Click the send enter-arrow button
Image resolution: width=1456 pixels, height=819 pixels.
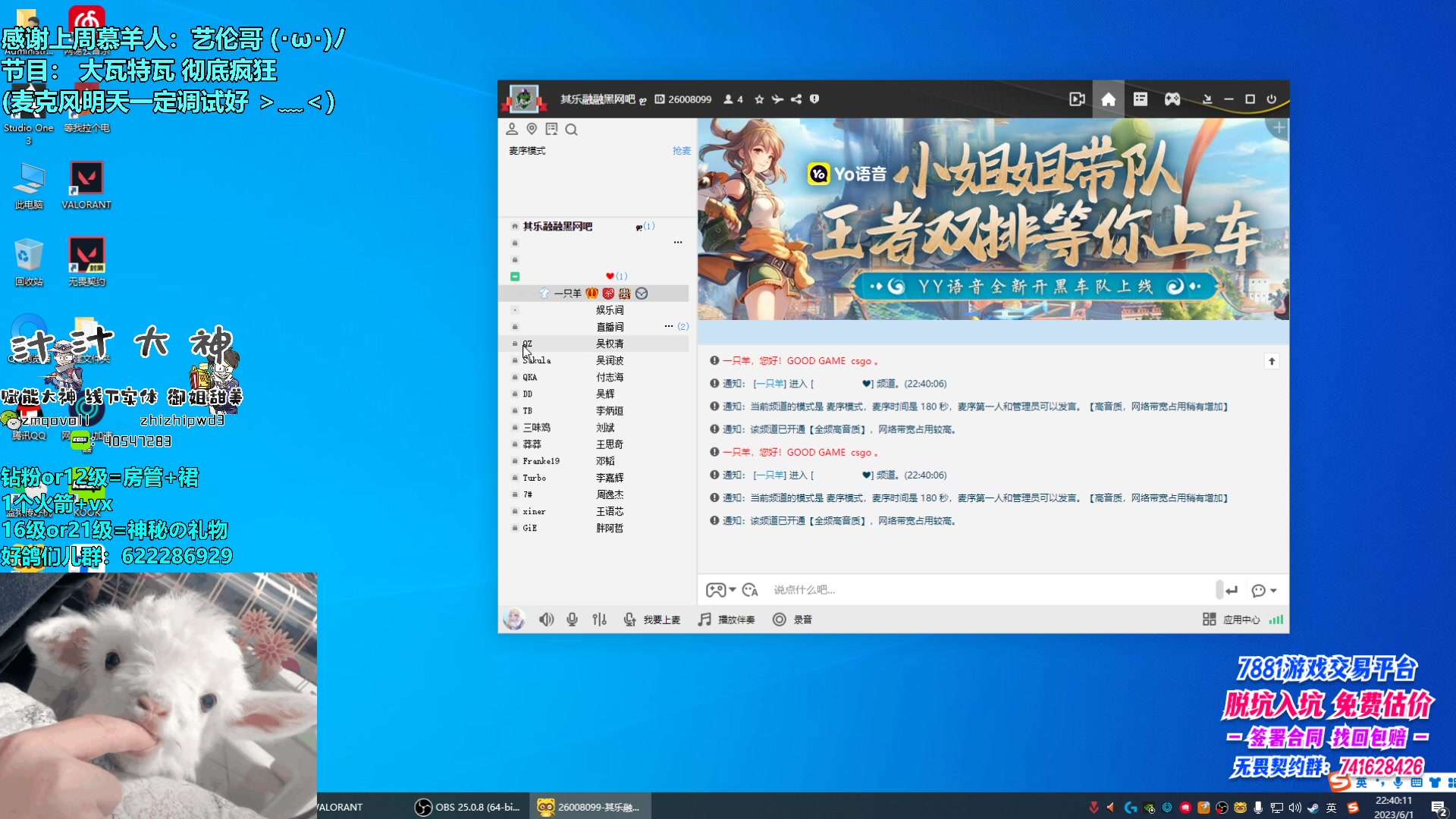click(x=1232, y=590)
